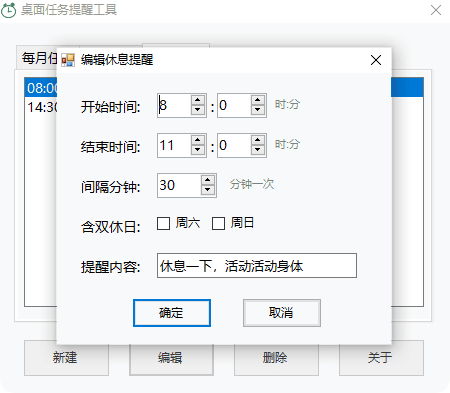Viewport: 450px width, 393px height.
Task: Decrease the interval minutes value
Action: [x=208, y=190]
